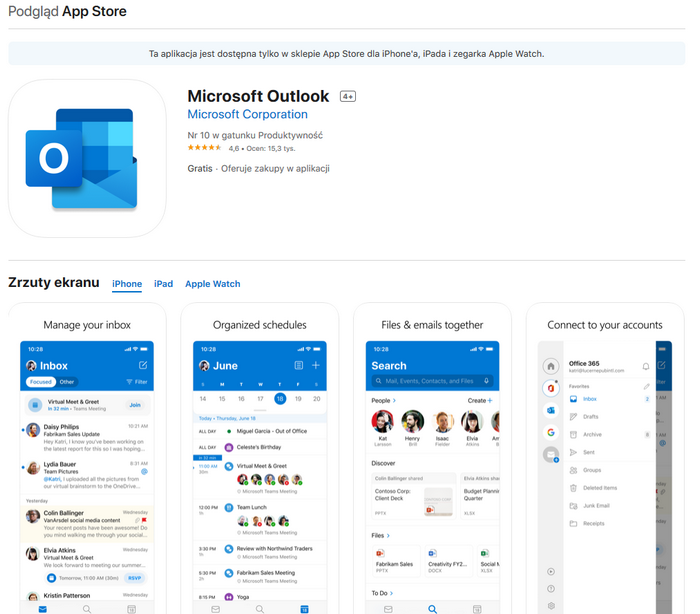The width and height of the screenshot is (700, 614).
Task: Expand the People section chevron
Action: click(x=394, y=401)
